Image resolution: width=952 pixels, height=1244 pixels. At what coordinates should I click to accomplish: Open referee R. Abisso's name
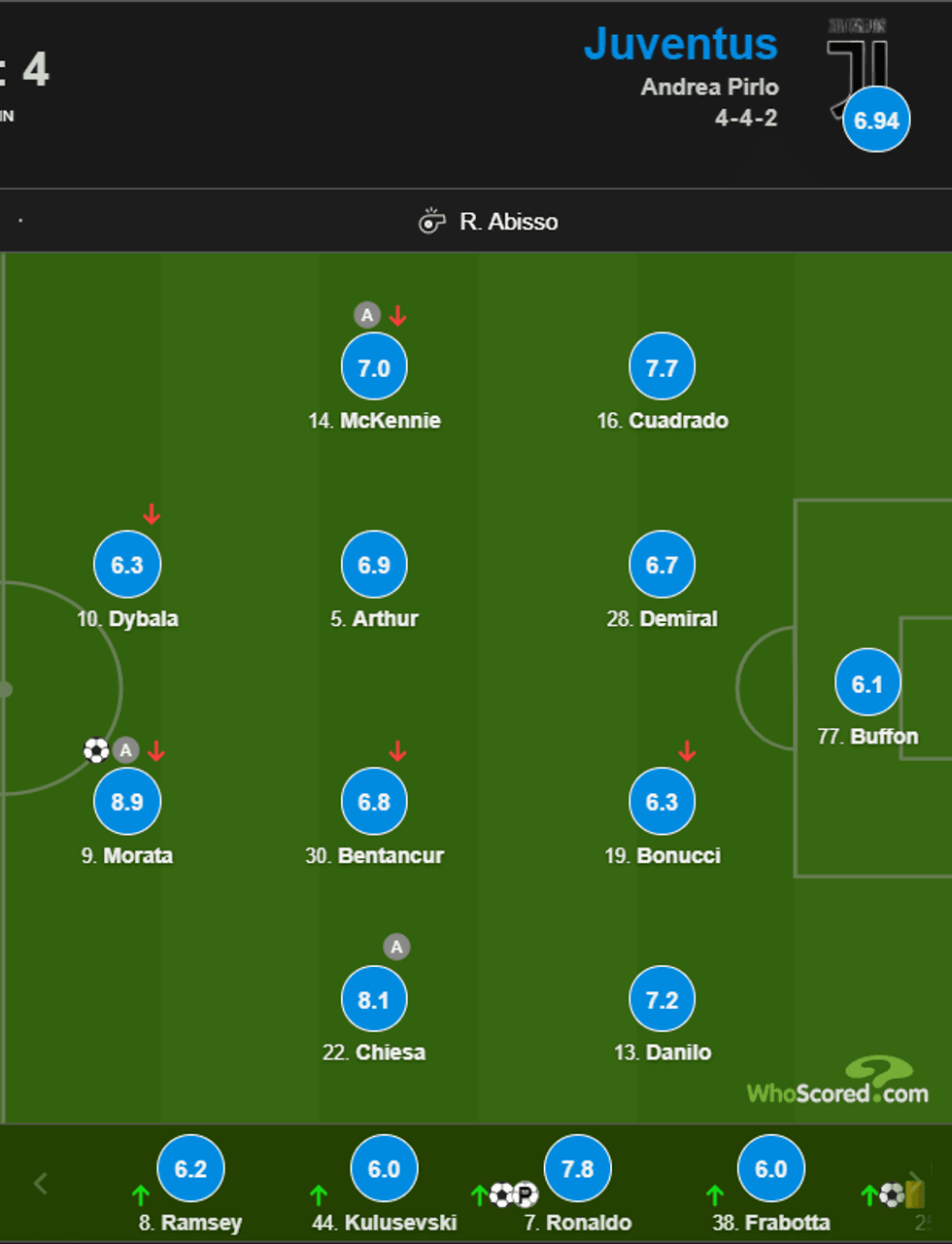[x=509, y=222]
